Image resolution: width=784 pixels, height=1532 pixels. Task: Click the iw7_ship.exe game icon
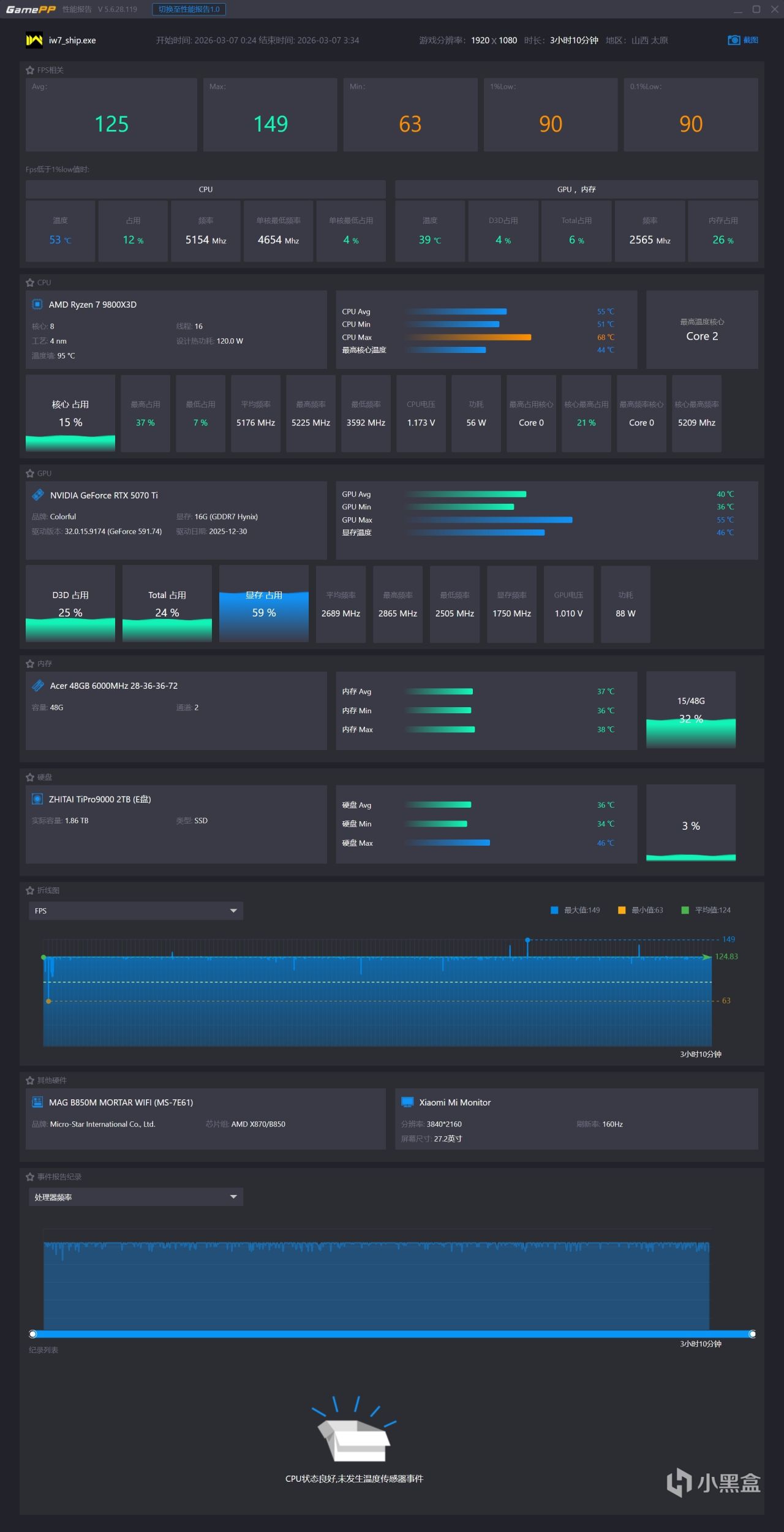(x=34, y=40)
